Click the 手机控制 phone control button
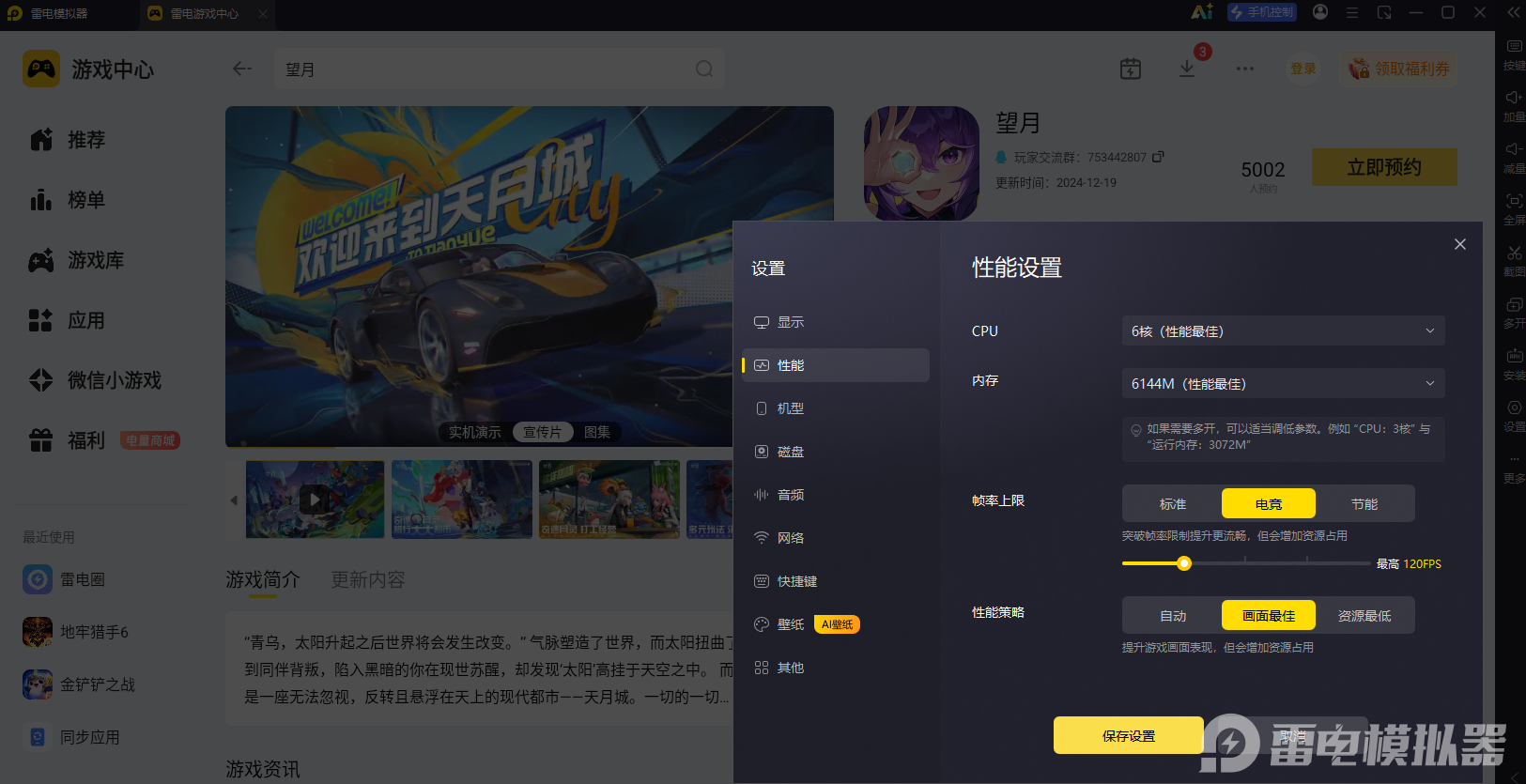The height and width of the screenshot is (784, 1526). 1262,12
